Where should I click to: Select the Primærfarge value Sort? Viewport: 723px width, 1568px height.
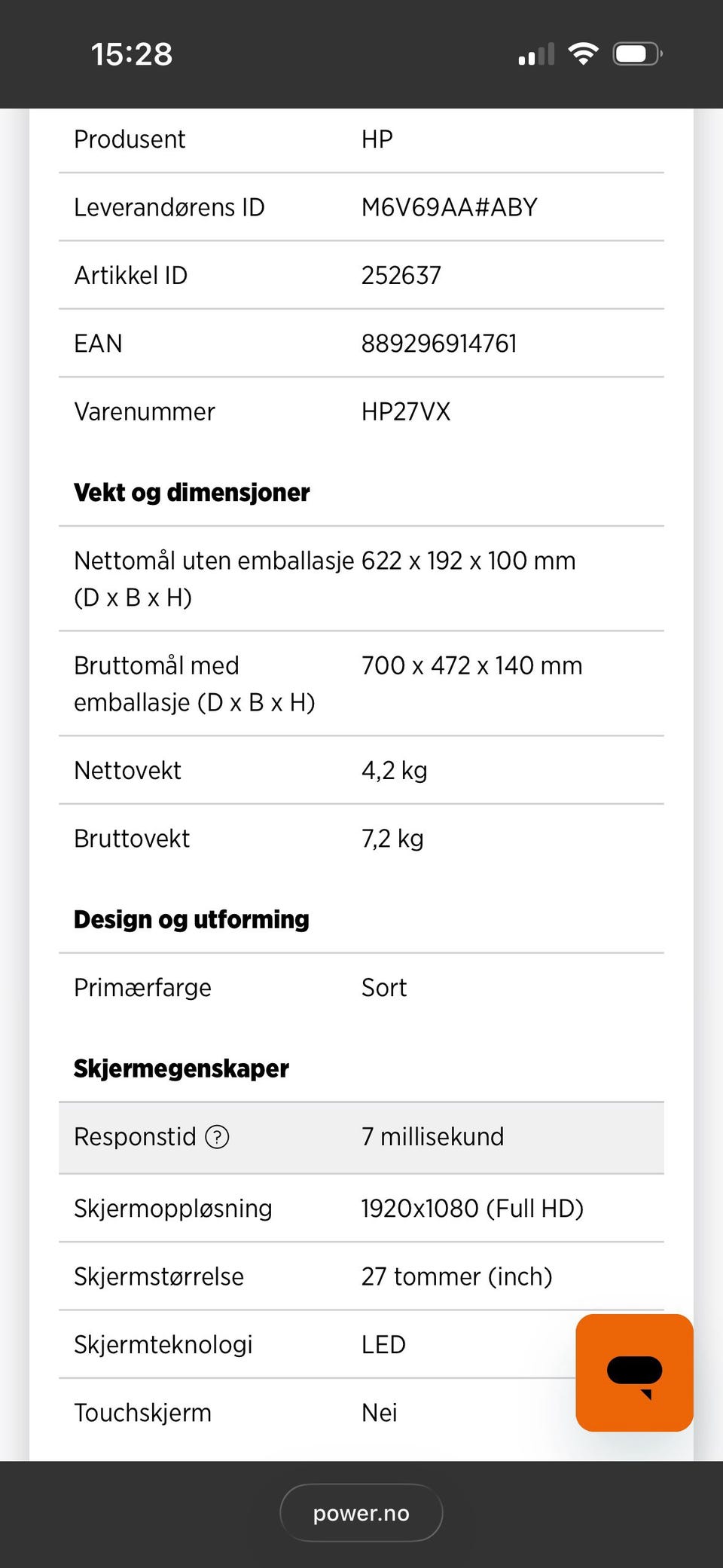click(x=384, y=988)
